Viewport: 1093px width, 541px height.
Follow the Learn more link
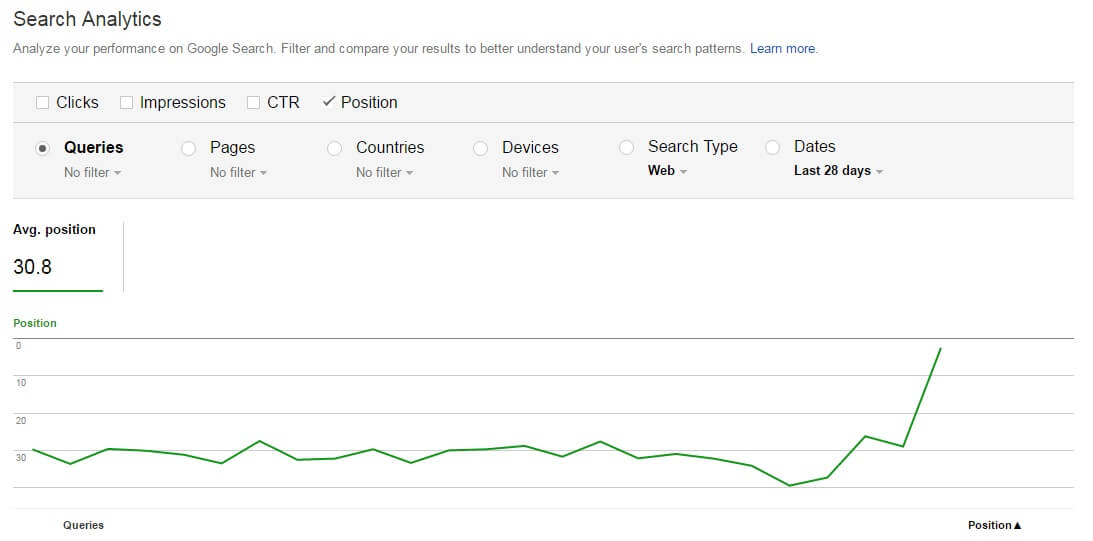(782, 49)
